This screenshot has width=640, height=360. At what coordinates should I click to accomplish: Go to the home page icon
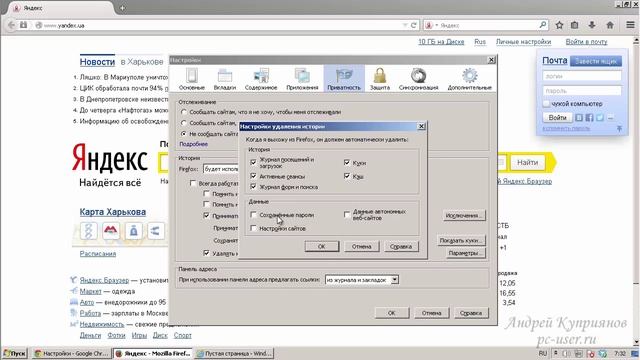tap(610, 25)
